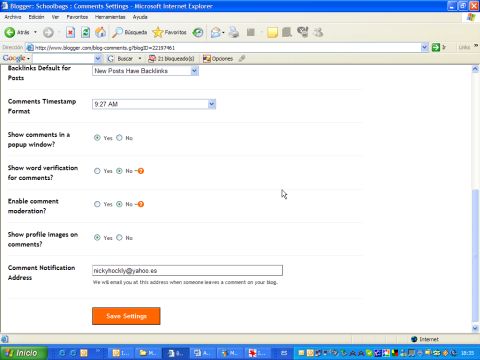Click the Comment Notification Address field
The image size is (480, 360).
[187, 270]
